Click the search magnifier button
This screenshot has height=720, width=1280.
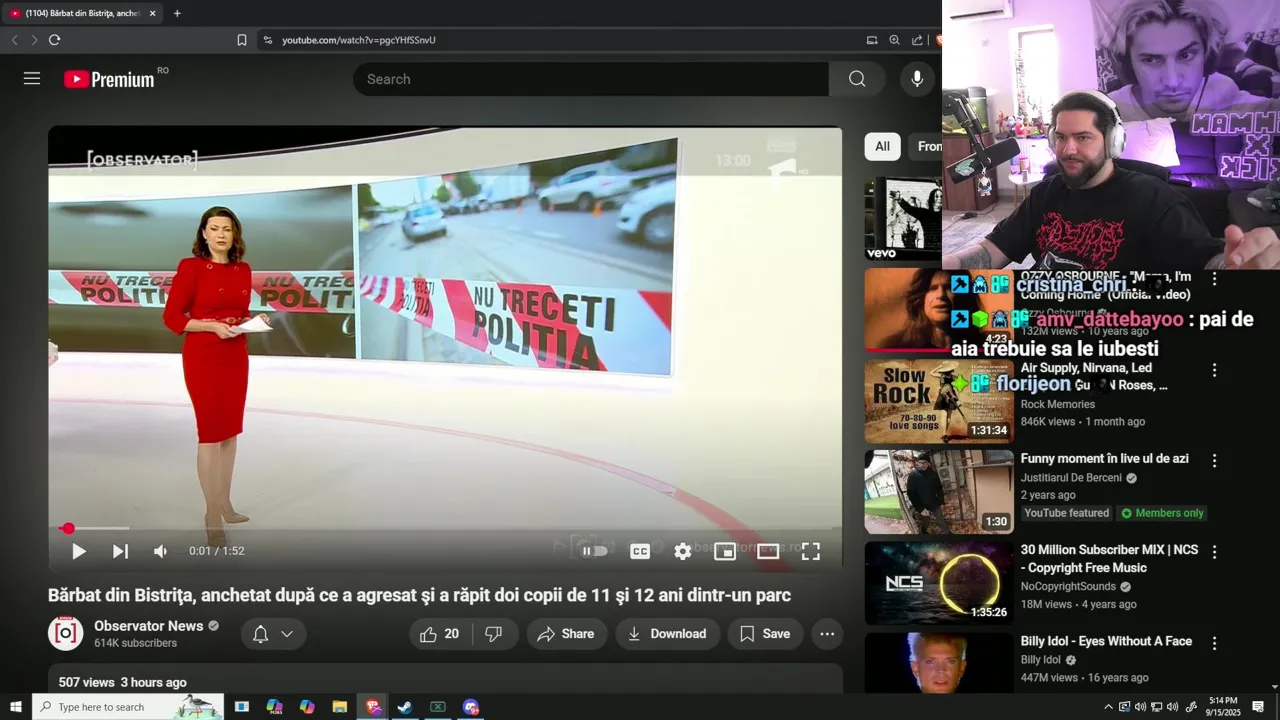(857, 79)
